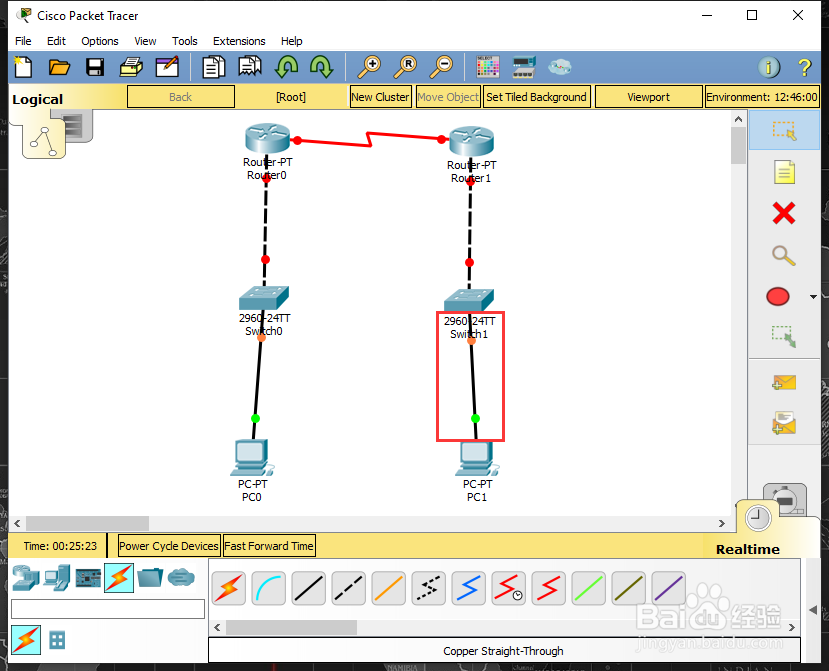Image resolution: width=829 pixels, height=671 pixels.
Task: Select Router0 device on canvas
Action: click(268, 139)
